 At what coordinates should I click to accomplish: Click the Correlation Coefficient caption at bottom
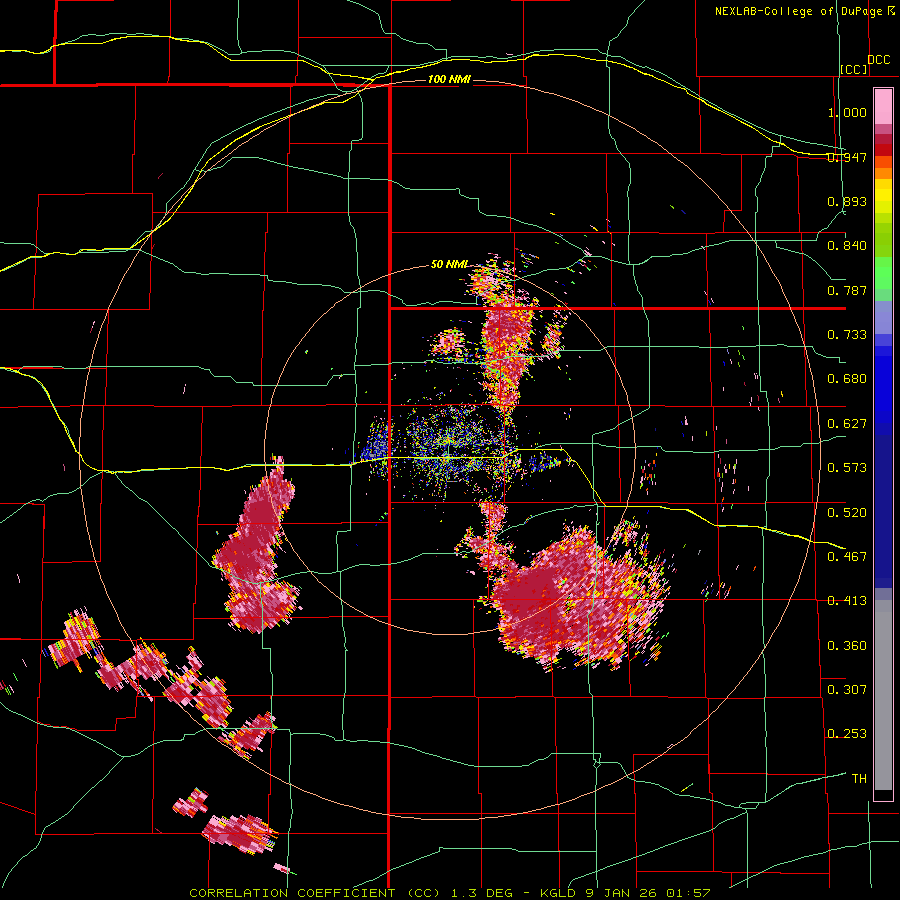[450, 893]
